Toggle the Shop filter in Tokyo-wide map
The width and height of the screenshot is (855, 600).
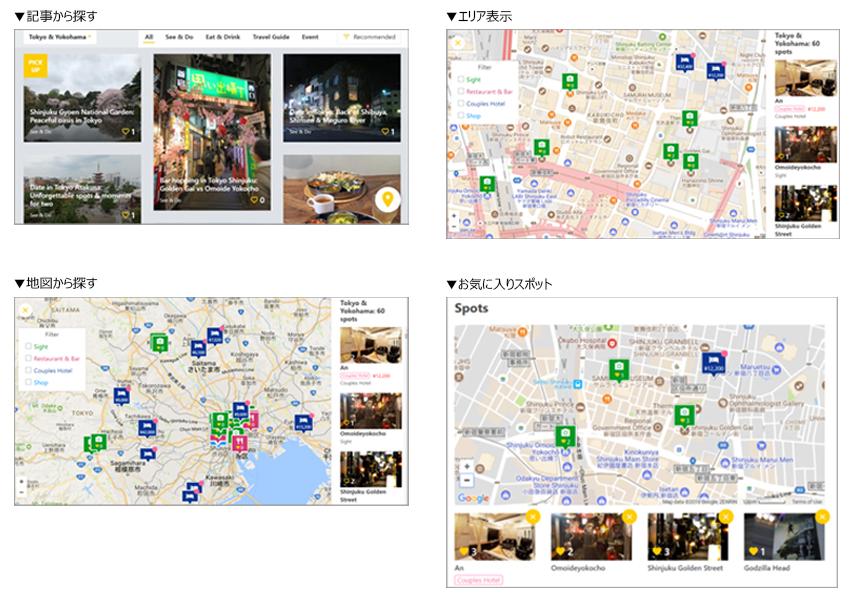(29, 382)
